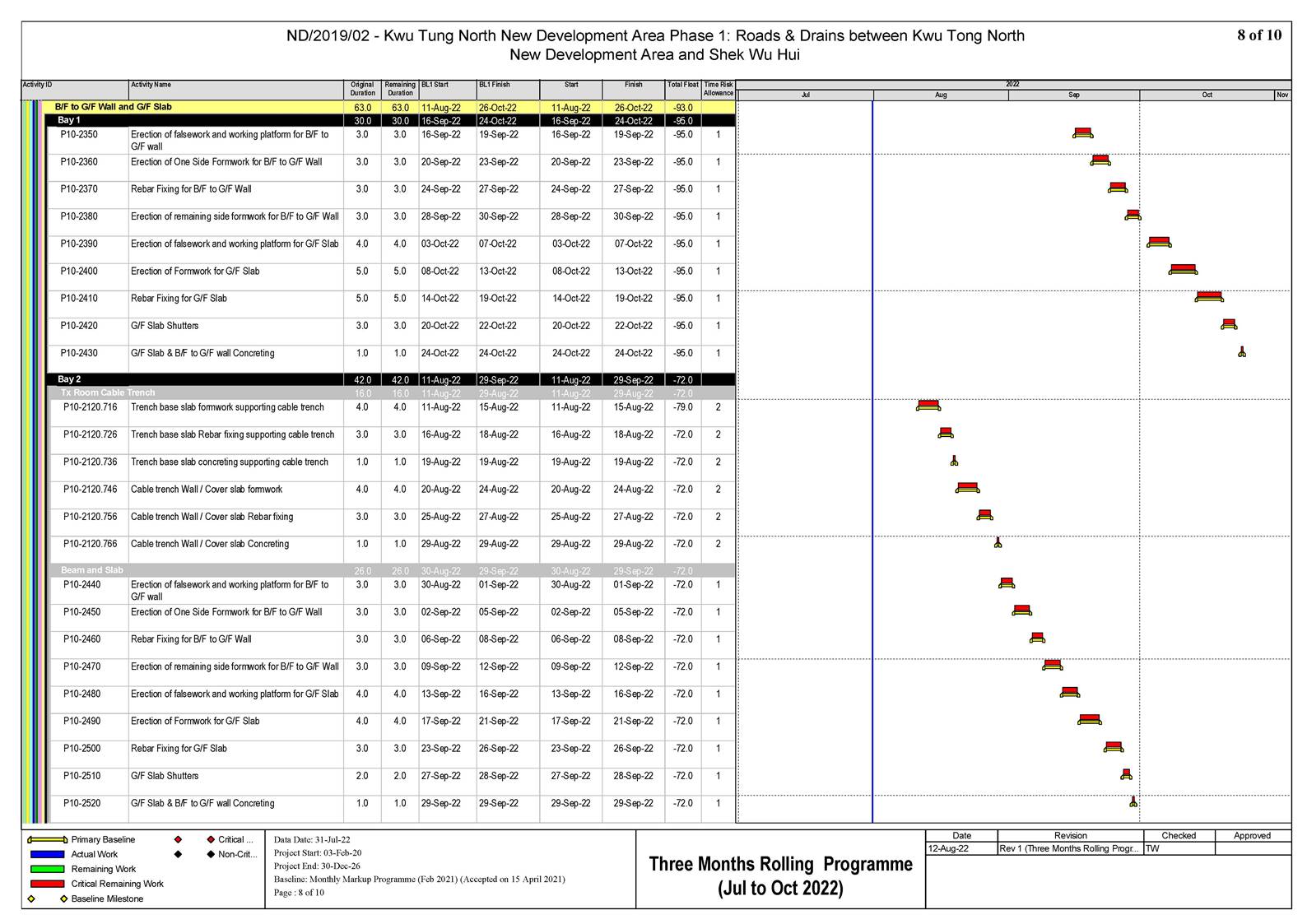Click activity ID P10-2410
The image size is (1307, 924).
(x=79, y=299)
